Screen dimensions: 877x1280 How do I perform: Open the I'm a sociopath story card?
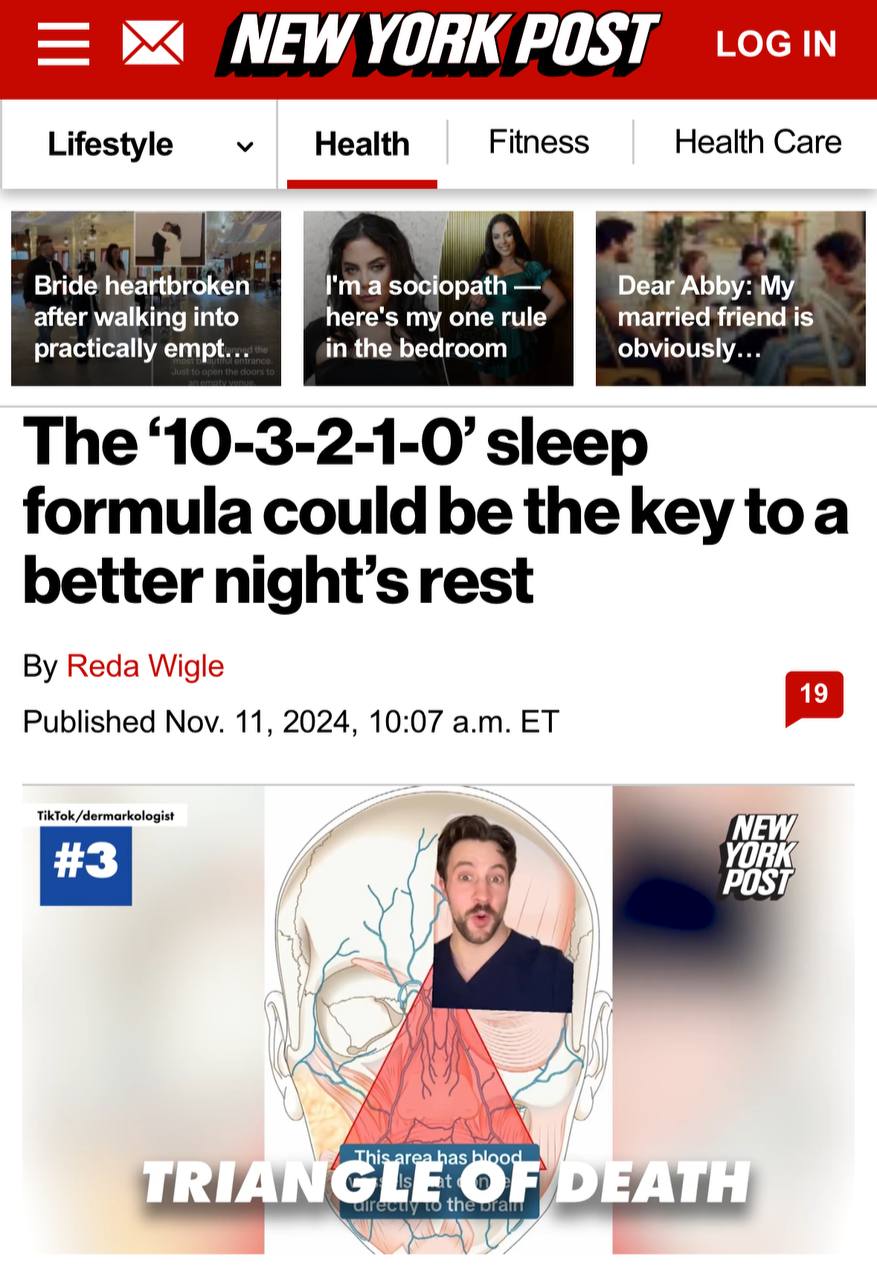tap(438, 298)
